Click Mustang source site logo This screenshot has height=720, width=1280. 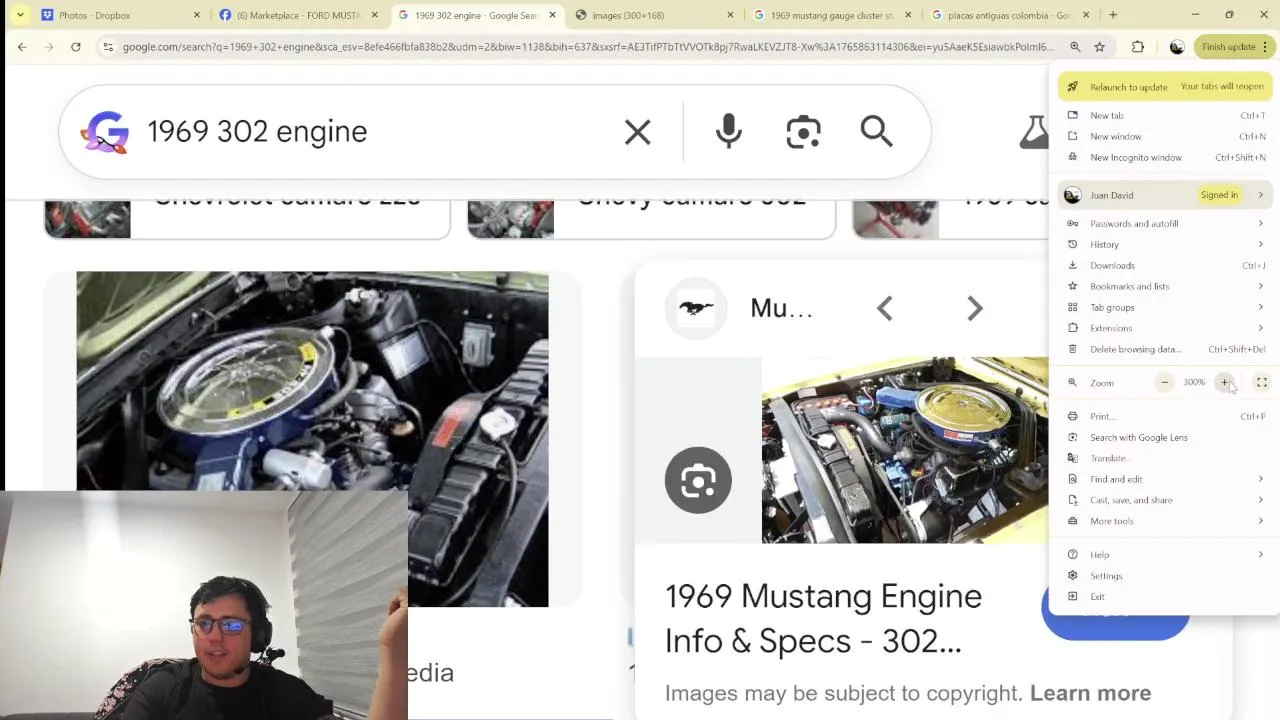click(696, 309)
